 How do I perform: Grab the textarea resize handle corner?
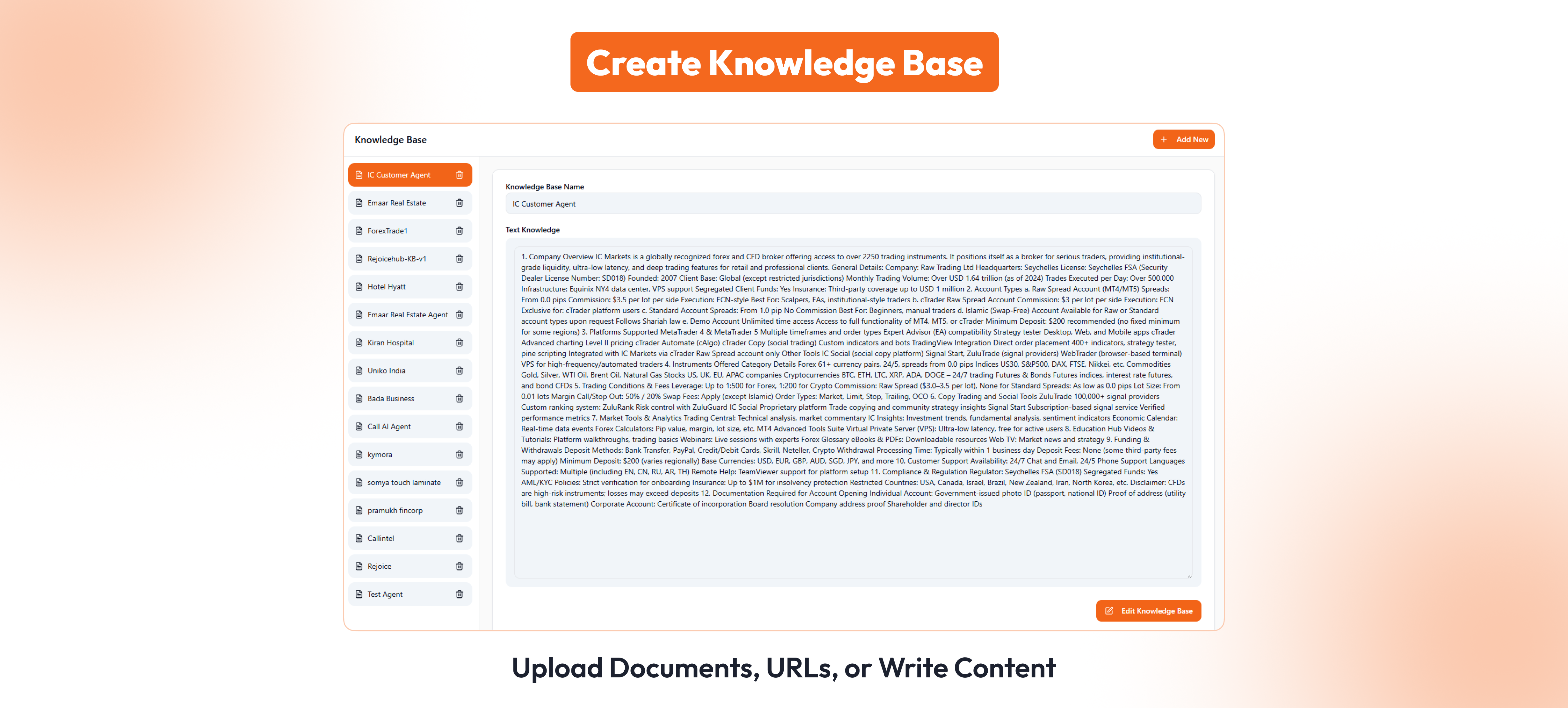[1189, 575]
